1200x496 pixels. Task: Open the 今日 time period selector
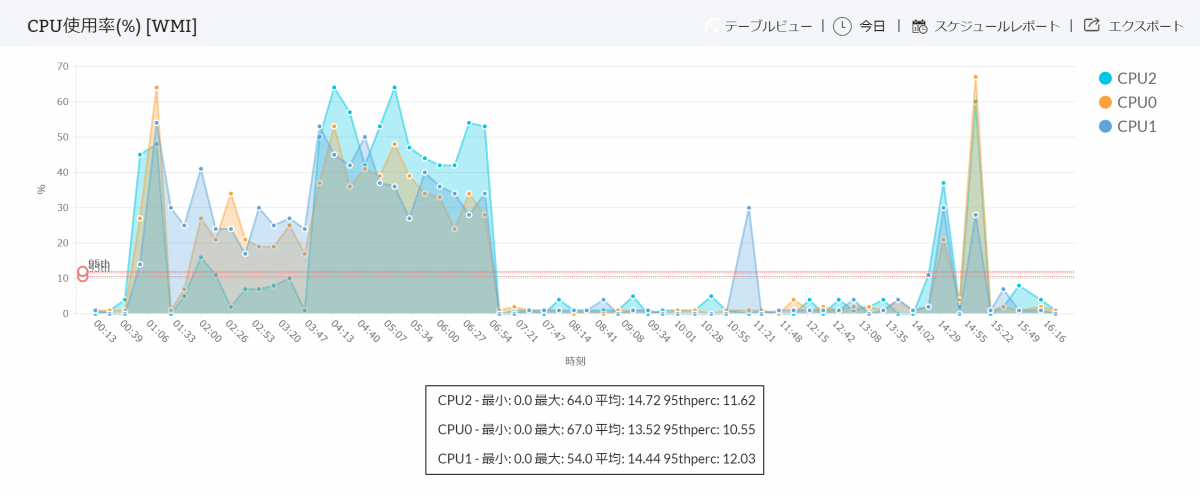point(873,26)
